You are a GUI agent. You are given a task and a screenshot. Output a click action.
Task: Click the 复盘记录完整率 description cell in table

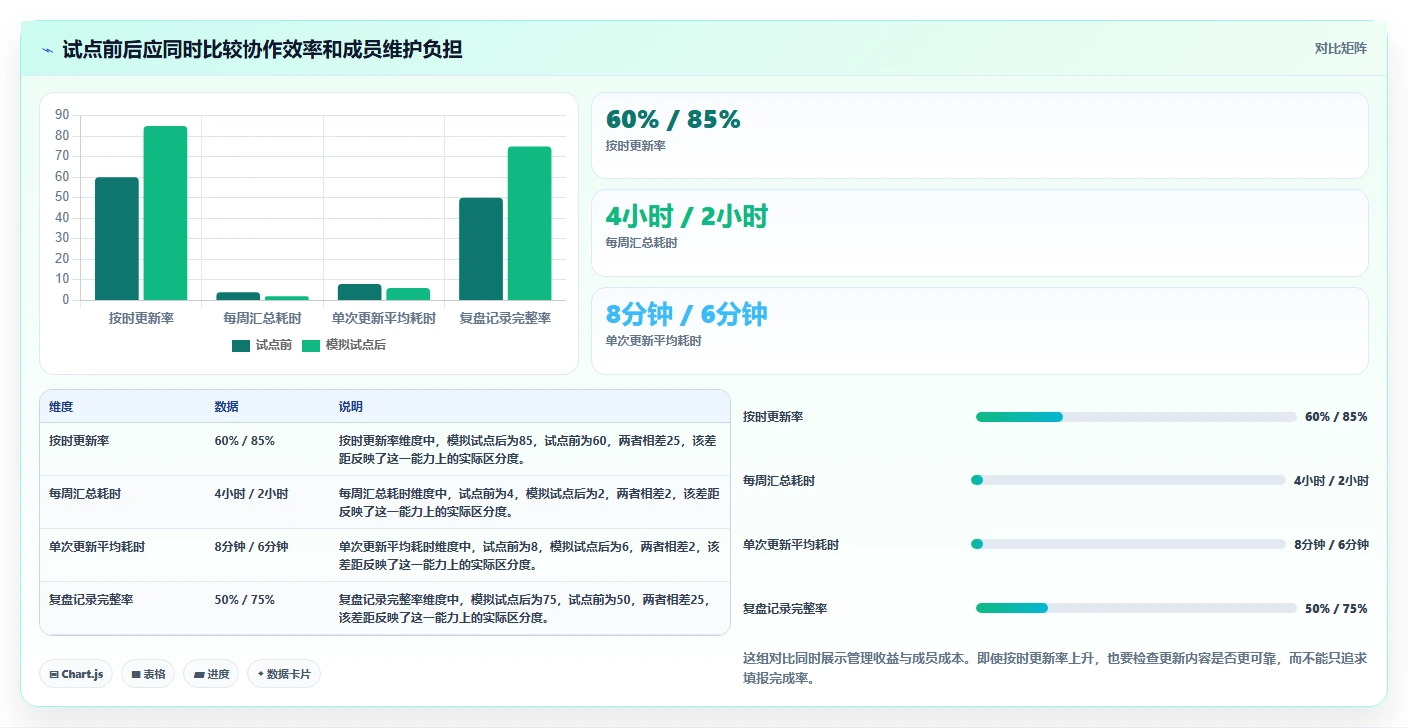[x=528, y=609]
